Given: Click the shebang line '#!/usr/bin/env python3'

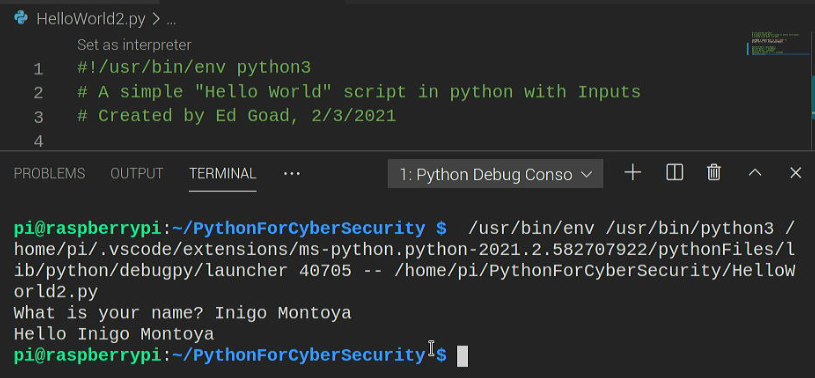Looking at the screenshot, I should click(194, 68).
